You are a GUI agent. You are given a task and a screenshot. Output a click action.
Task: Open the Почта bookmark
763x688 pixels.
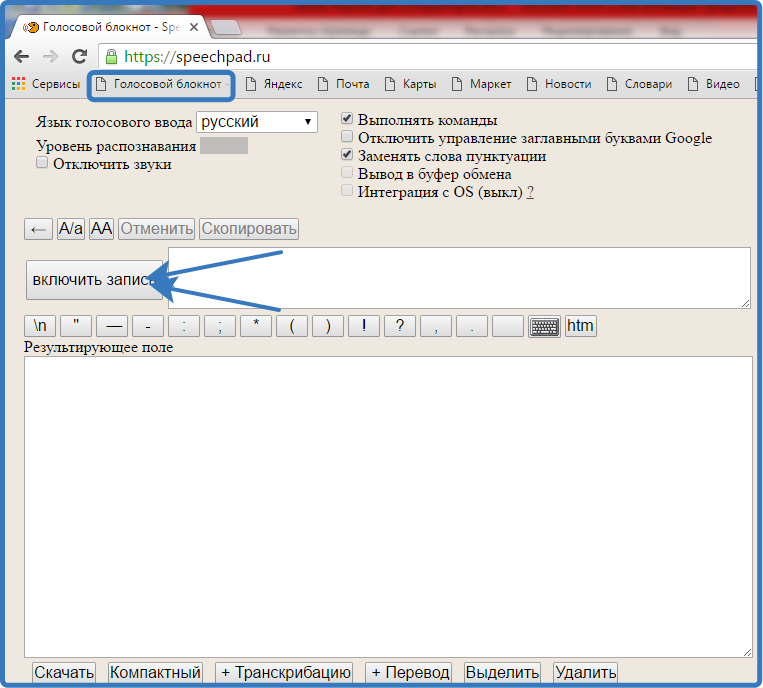click(x=344, y=84)
